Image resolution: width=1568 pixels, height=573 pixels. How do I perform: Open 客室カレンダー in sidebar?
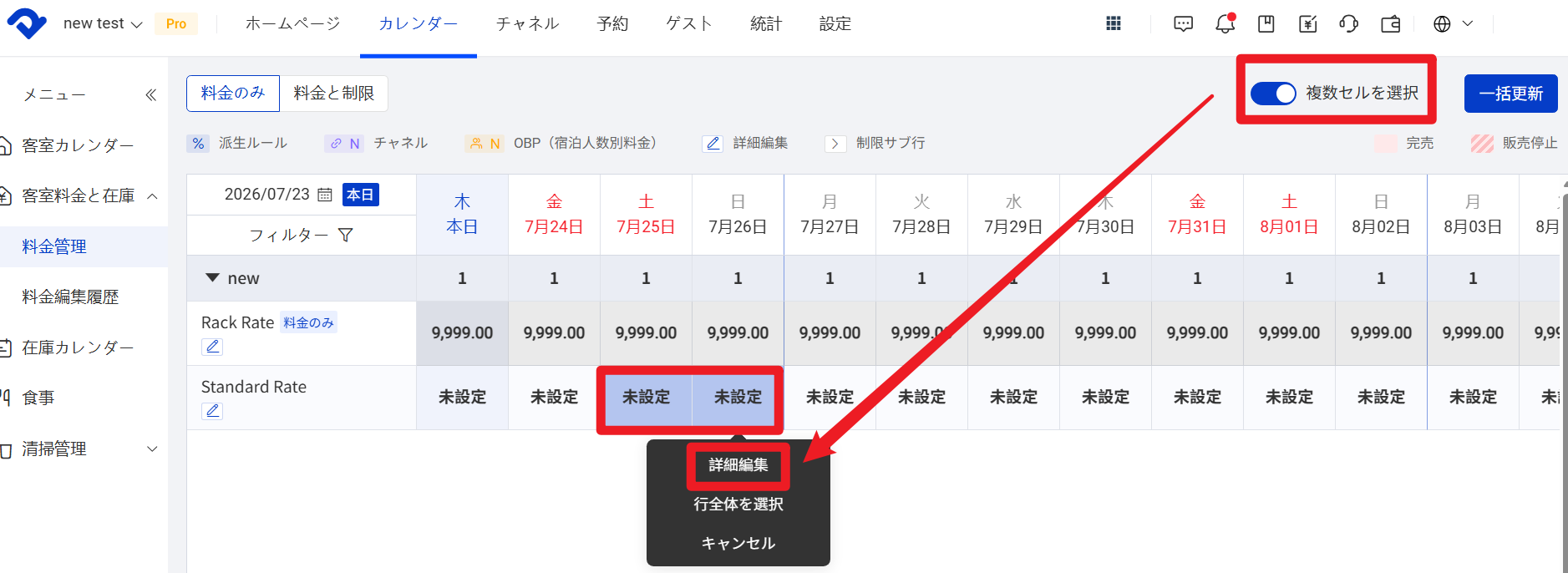tap(78, 146)
